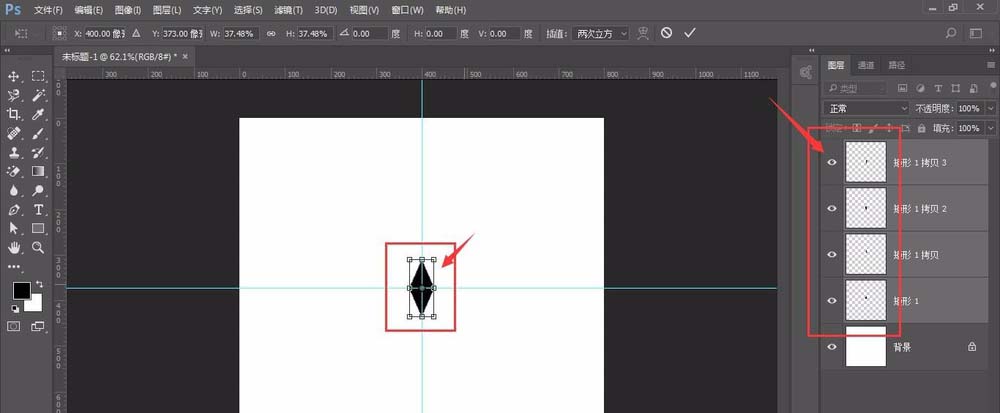1000x413 pixels.
Task: Select the Hand tool
Action: (14, 247)
